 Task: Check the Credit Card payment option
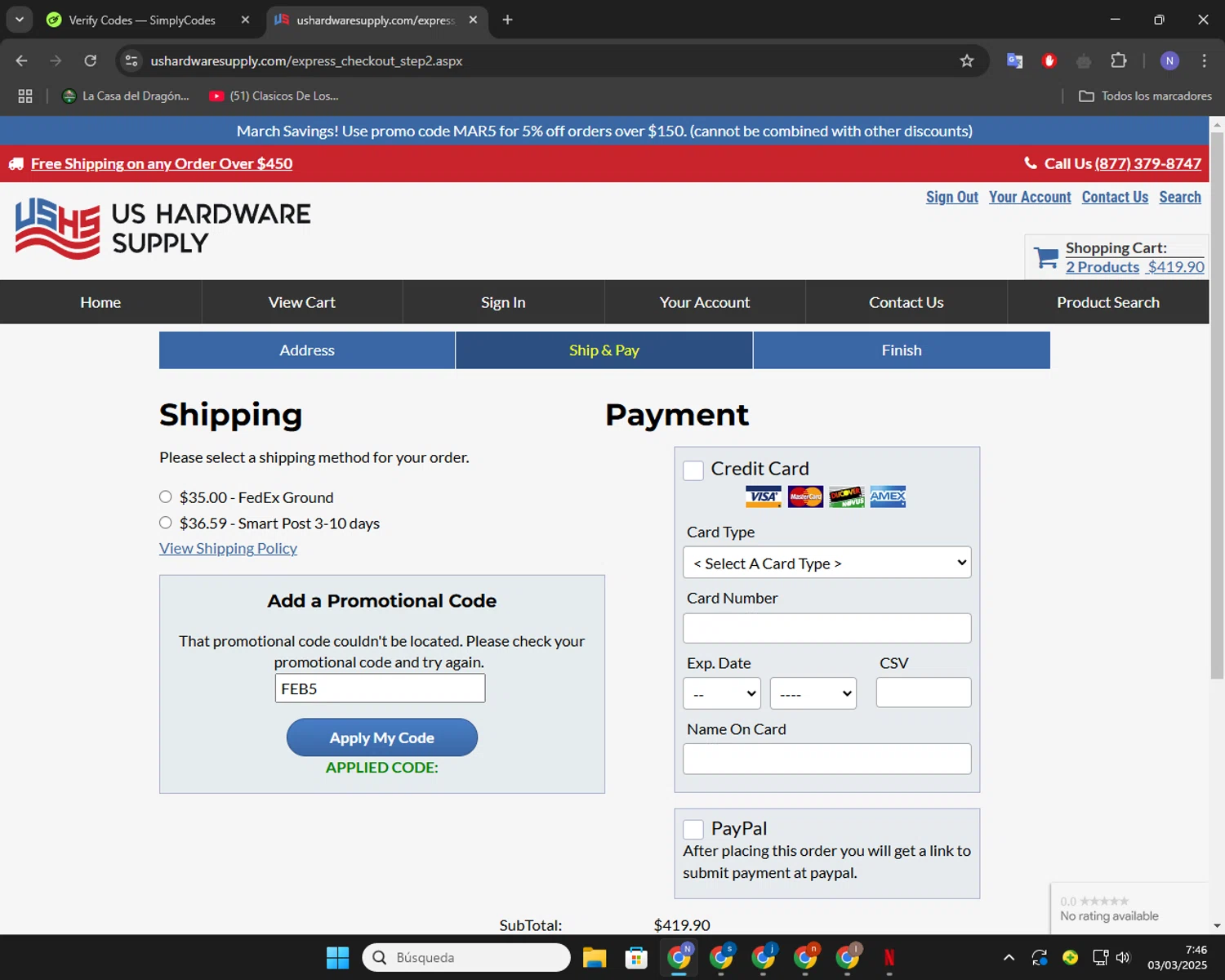tap(693, 470)
